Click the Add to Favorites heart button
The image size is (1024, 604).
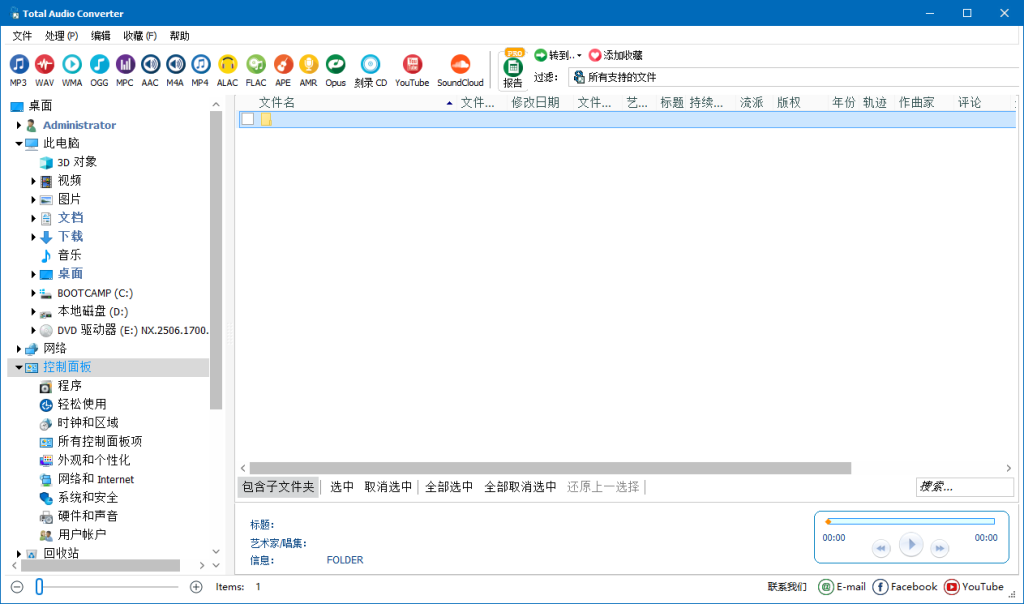click(616, 56)
